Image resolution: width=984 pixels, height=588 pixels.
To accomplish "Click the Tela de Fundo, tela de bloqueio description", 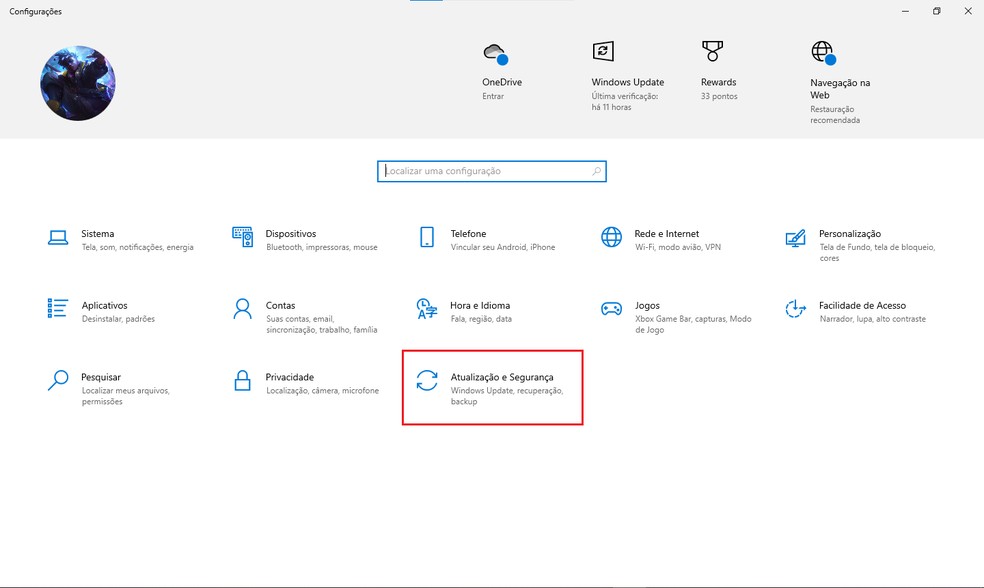I will pos(877,252).
